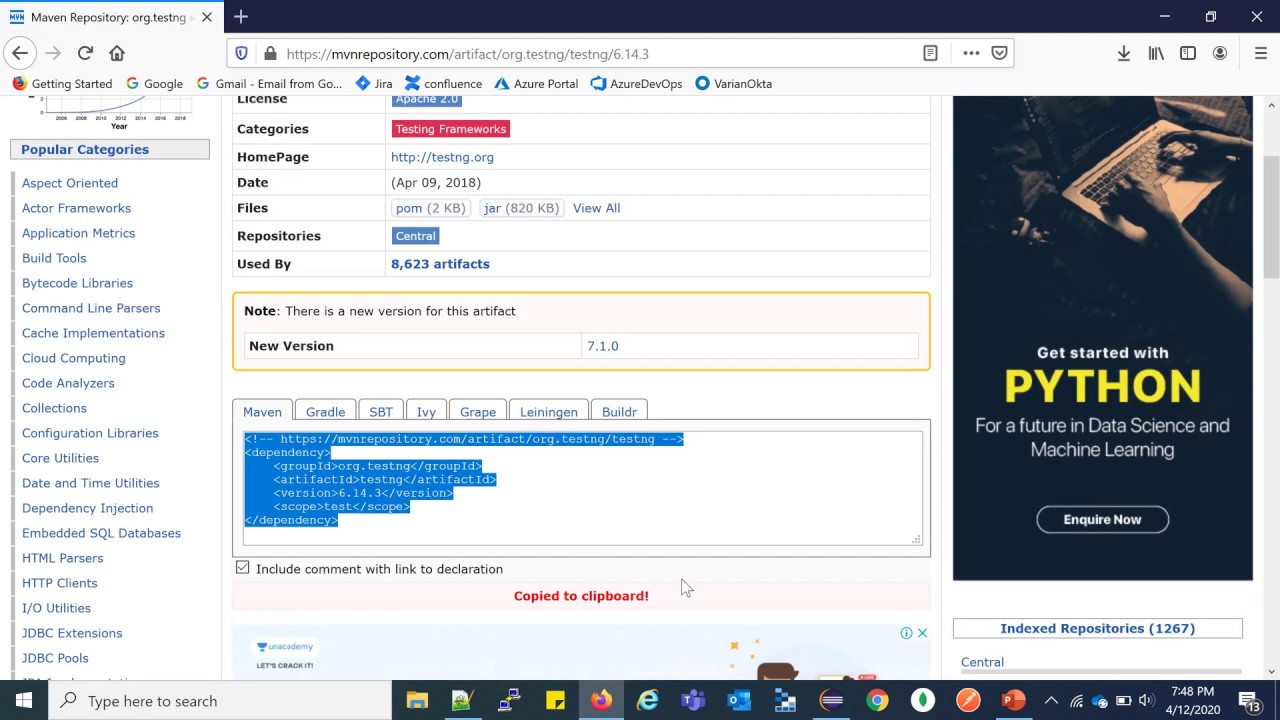Open the 8,623 artifacts link
The height and width of the screenshot is (720, 1280).
pyautogui.click(x=440, y=264)
